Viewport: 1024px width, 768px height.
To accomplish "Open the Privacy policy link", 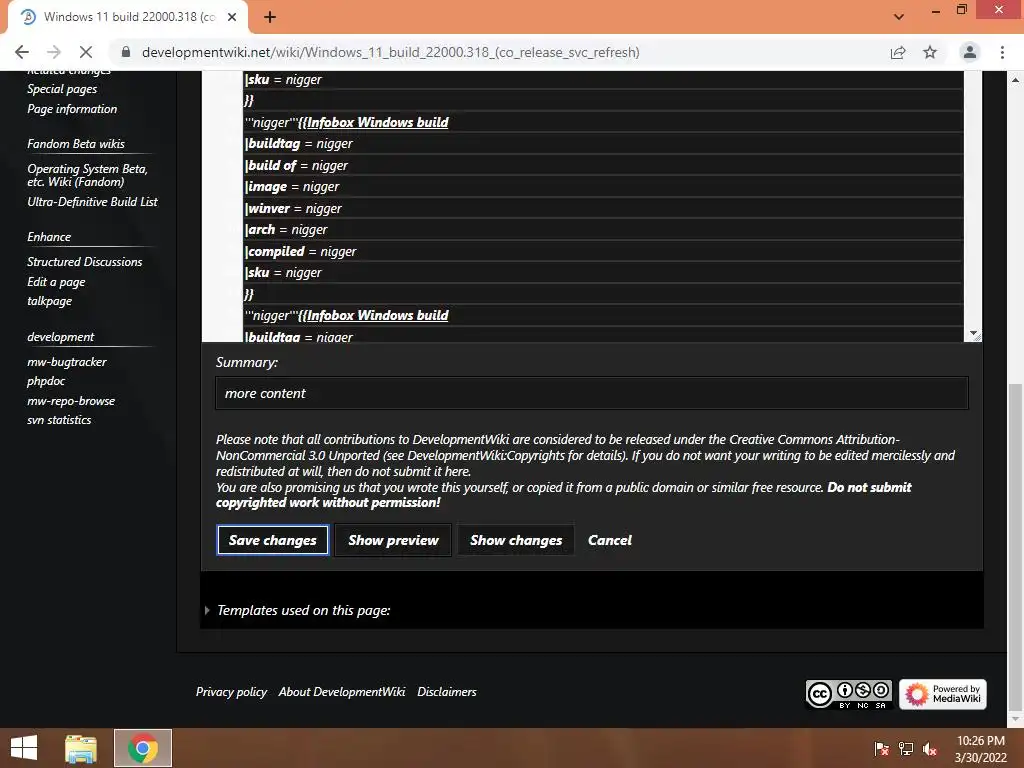I will coord(231,692).
